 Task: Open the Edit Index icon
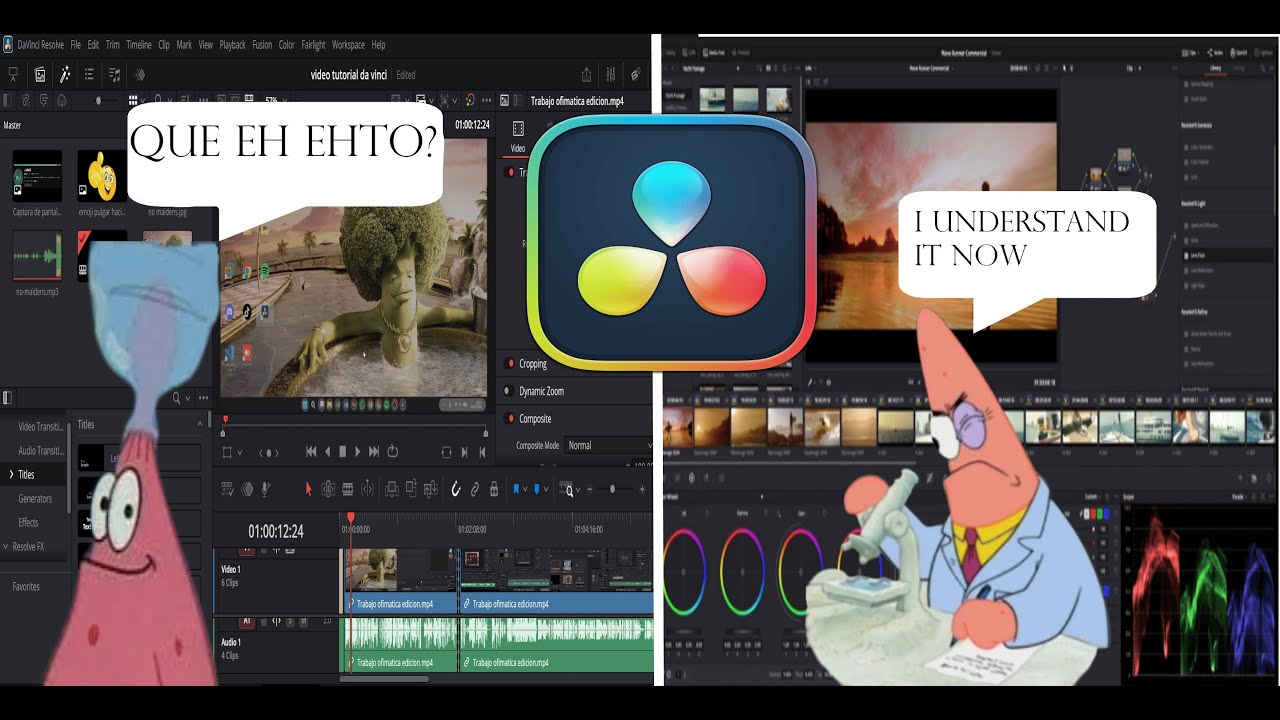click(x=89, y=75)
